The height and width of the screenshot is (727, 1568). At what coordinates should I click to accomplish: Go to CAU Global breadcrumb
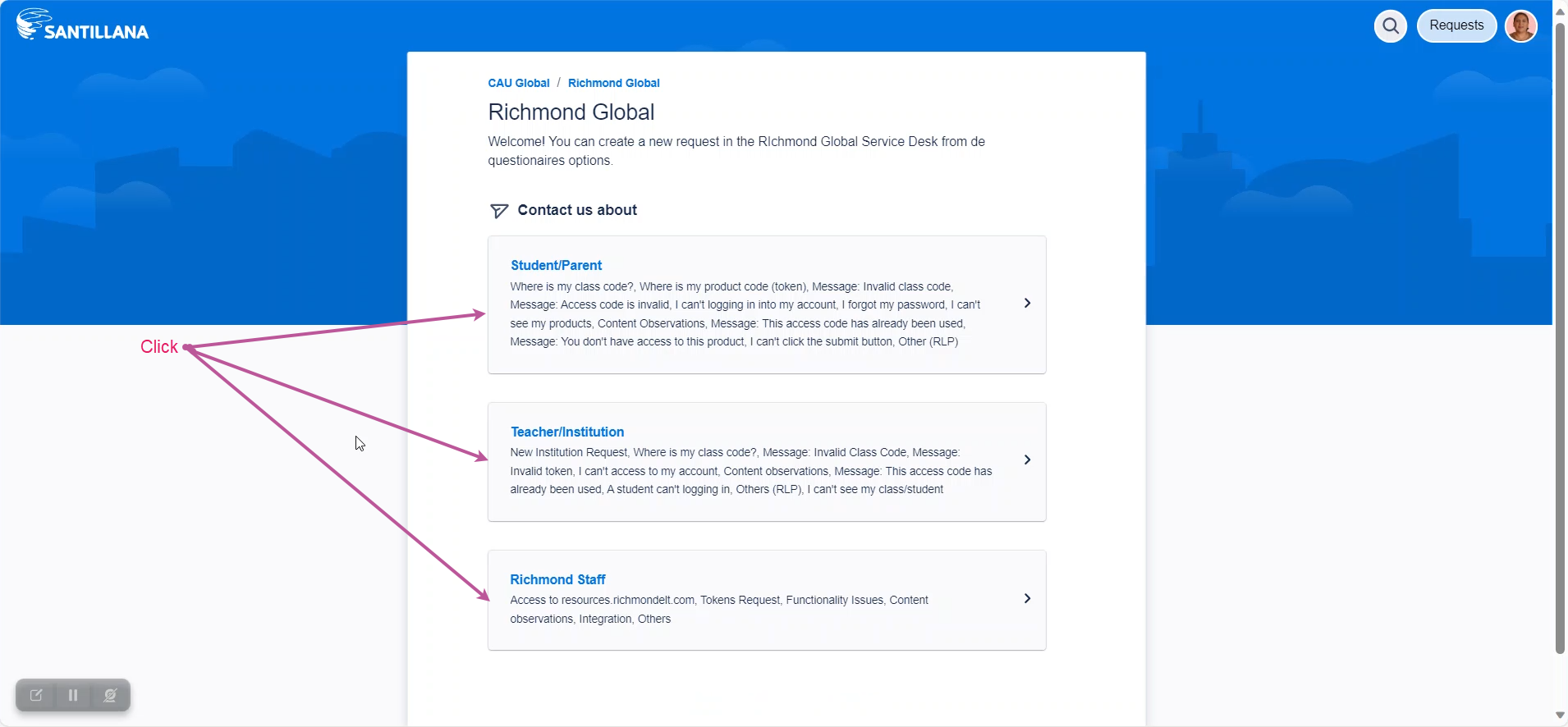tap(519, 83)
